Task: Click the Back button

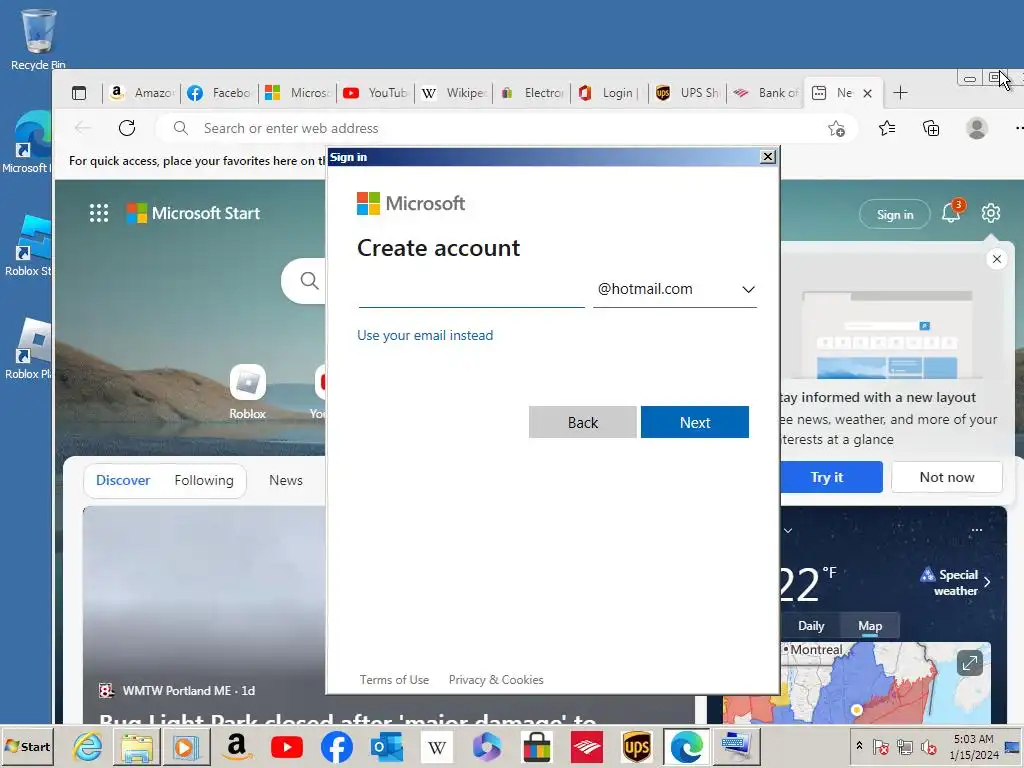Action: tap(583, 423)
